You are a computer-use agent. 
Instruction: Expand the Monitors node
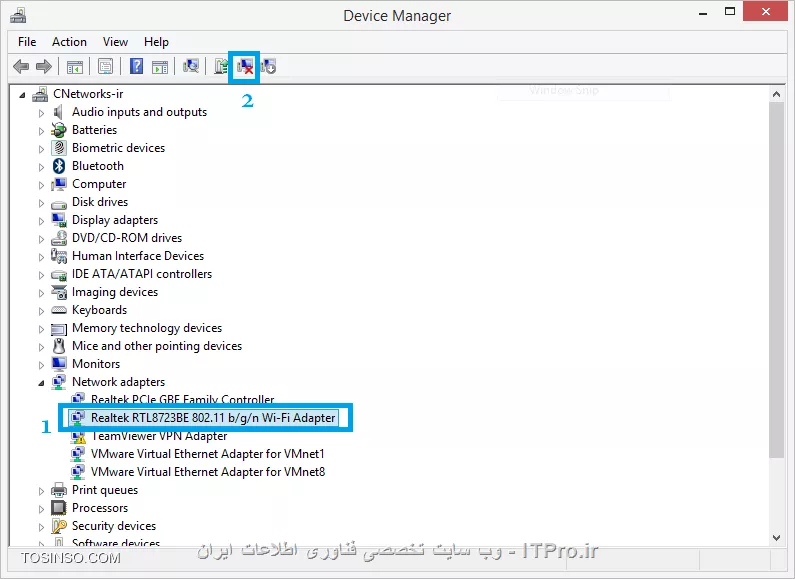click(x=41, y=365)
